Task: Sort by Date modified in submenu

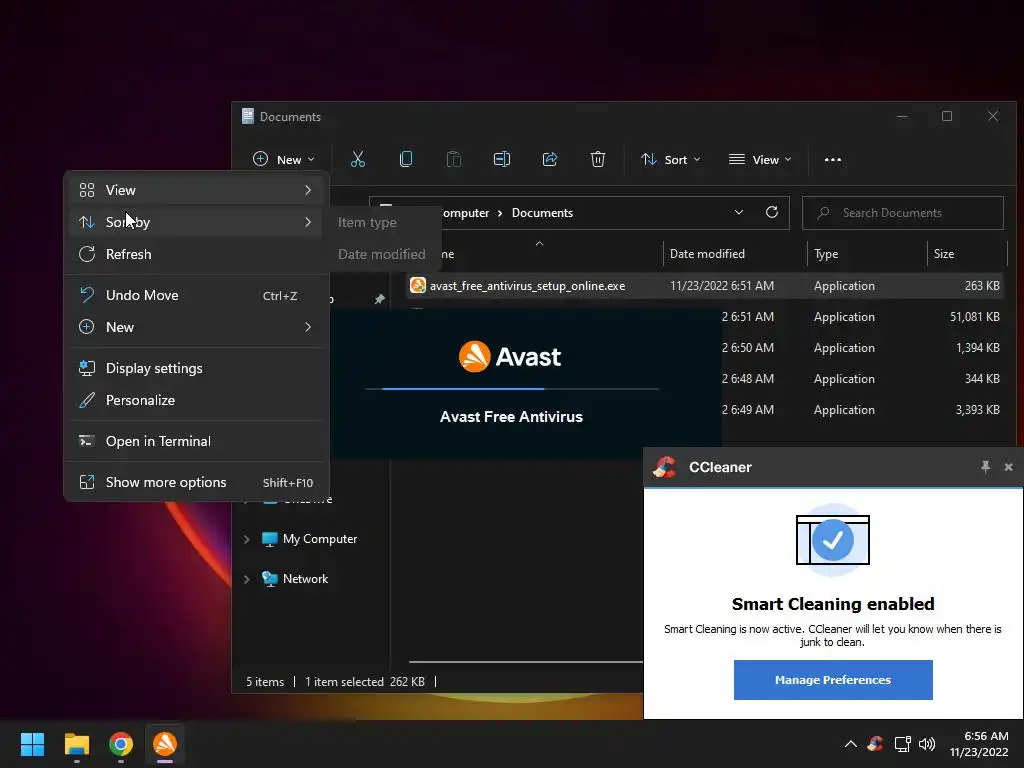Action: [381, 254]
